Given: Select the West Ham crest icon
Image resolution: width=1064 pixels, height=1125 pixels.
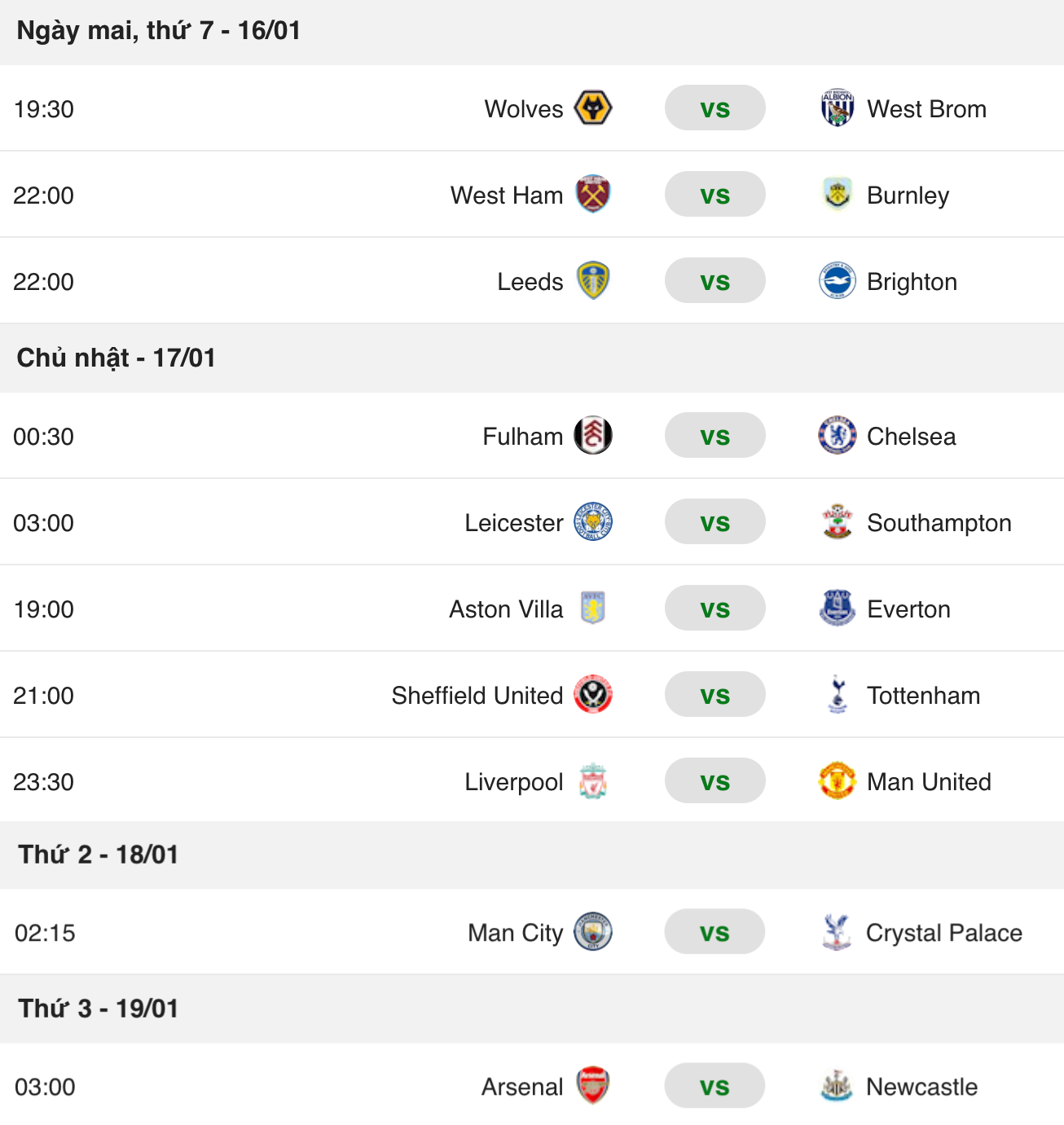Looking at the screenshot, I should coord(594,194).
